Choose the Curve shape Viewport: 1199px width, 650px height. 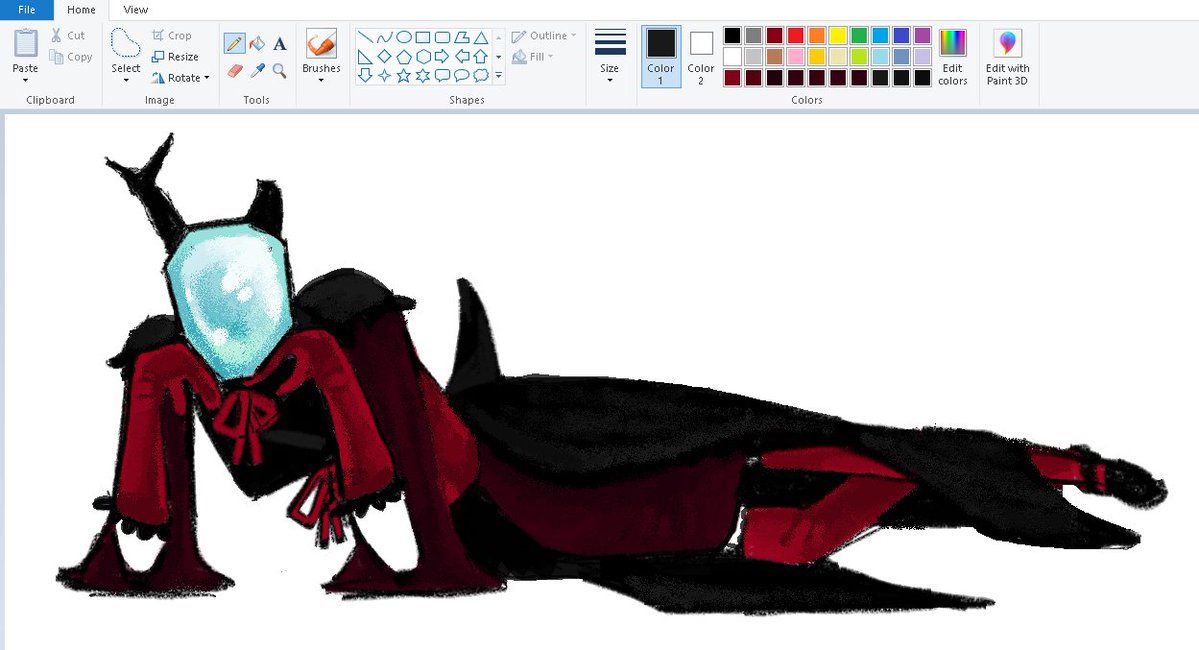(x=385, y=37)
